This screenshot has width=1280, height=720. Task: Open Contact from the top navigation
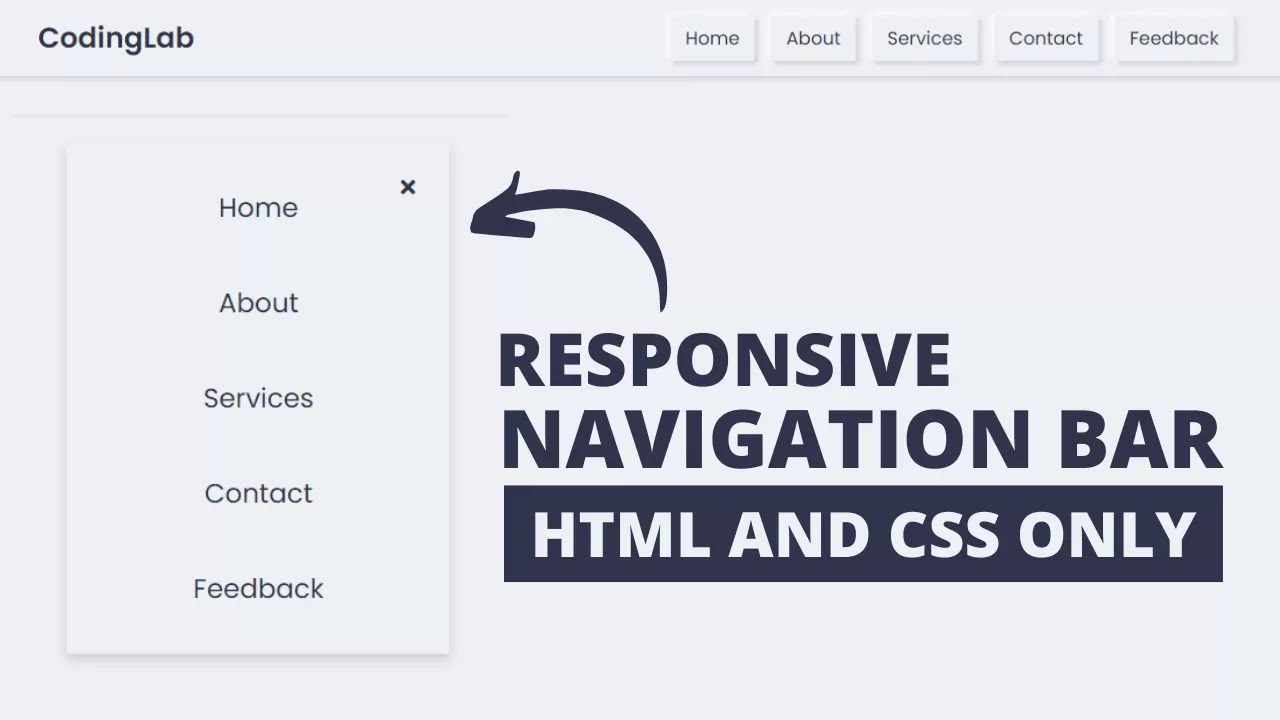[1046, 38]
